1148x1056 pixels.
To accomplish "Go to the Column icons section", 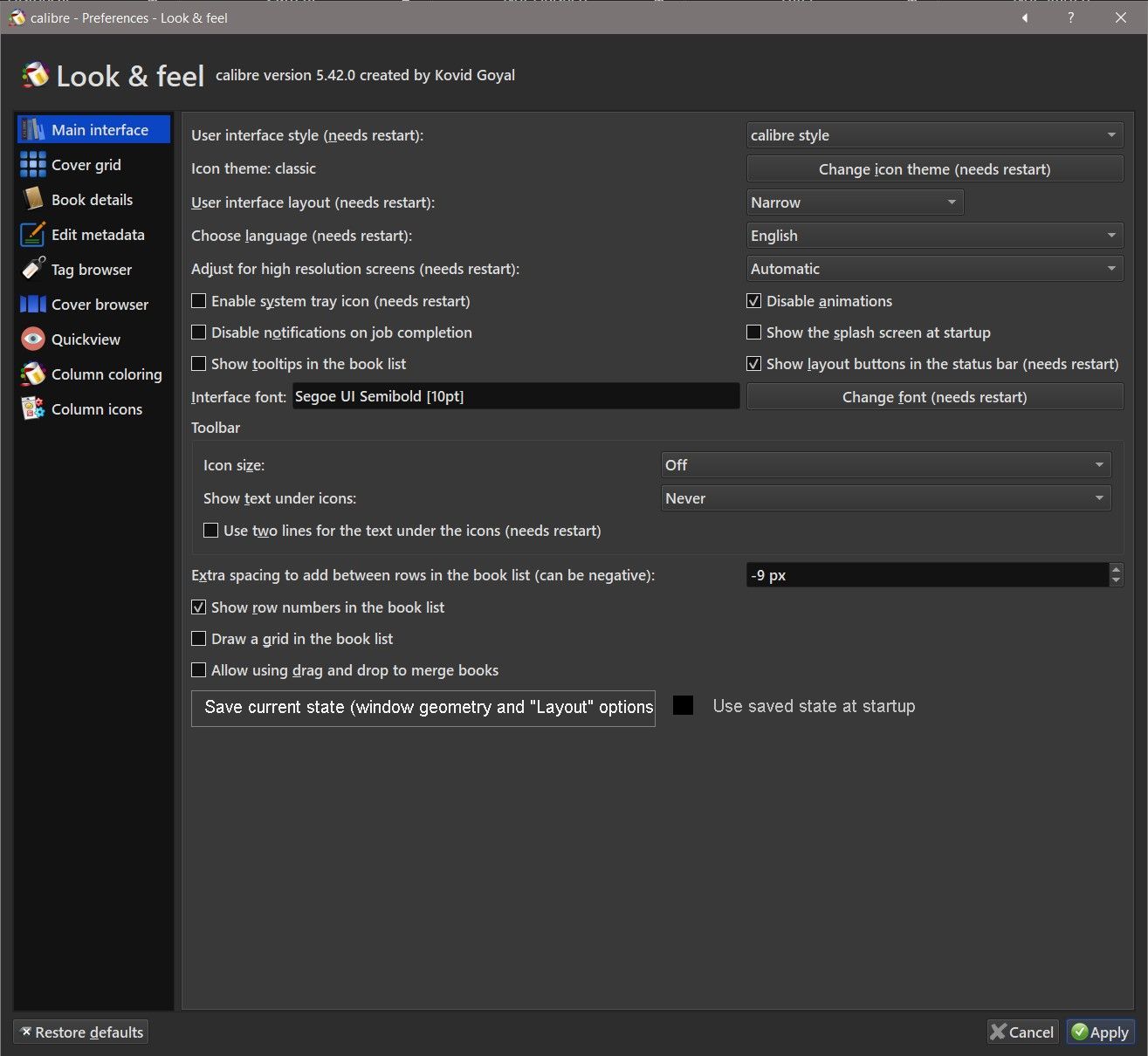I will [x=93, y=409].
